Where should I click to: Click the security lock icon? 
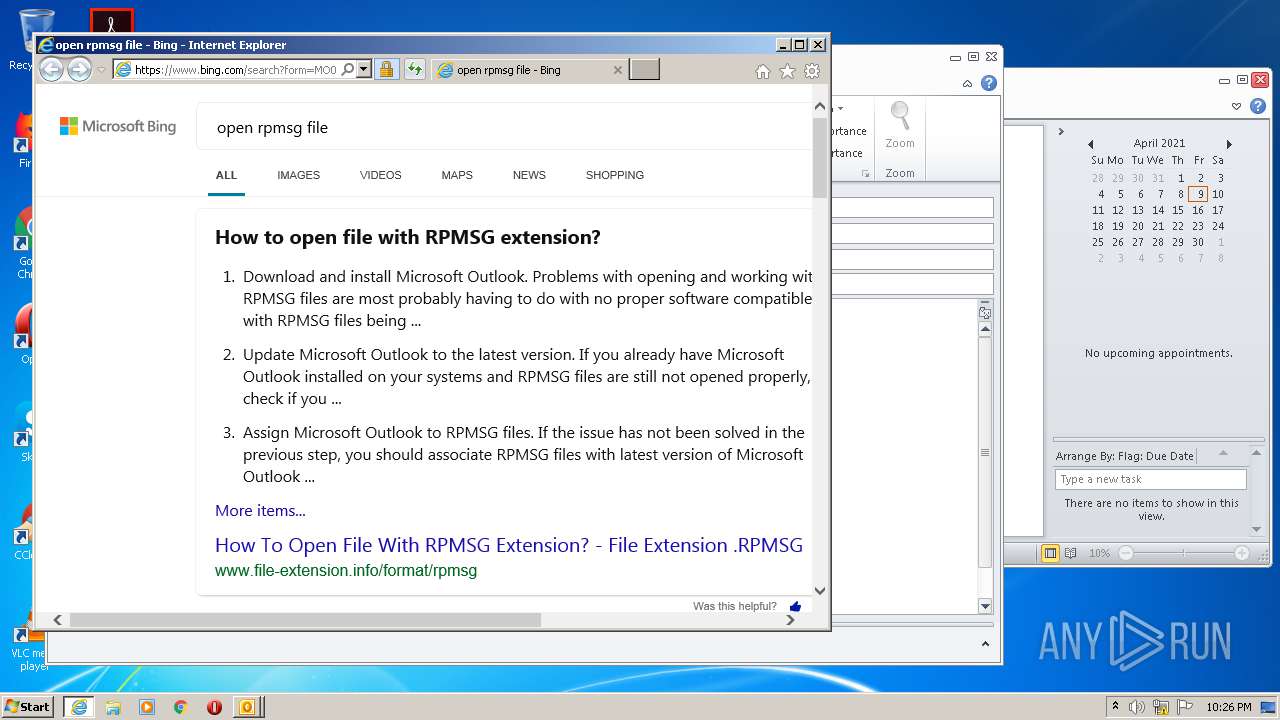click(386, 70)
